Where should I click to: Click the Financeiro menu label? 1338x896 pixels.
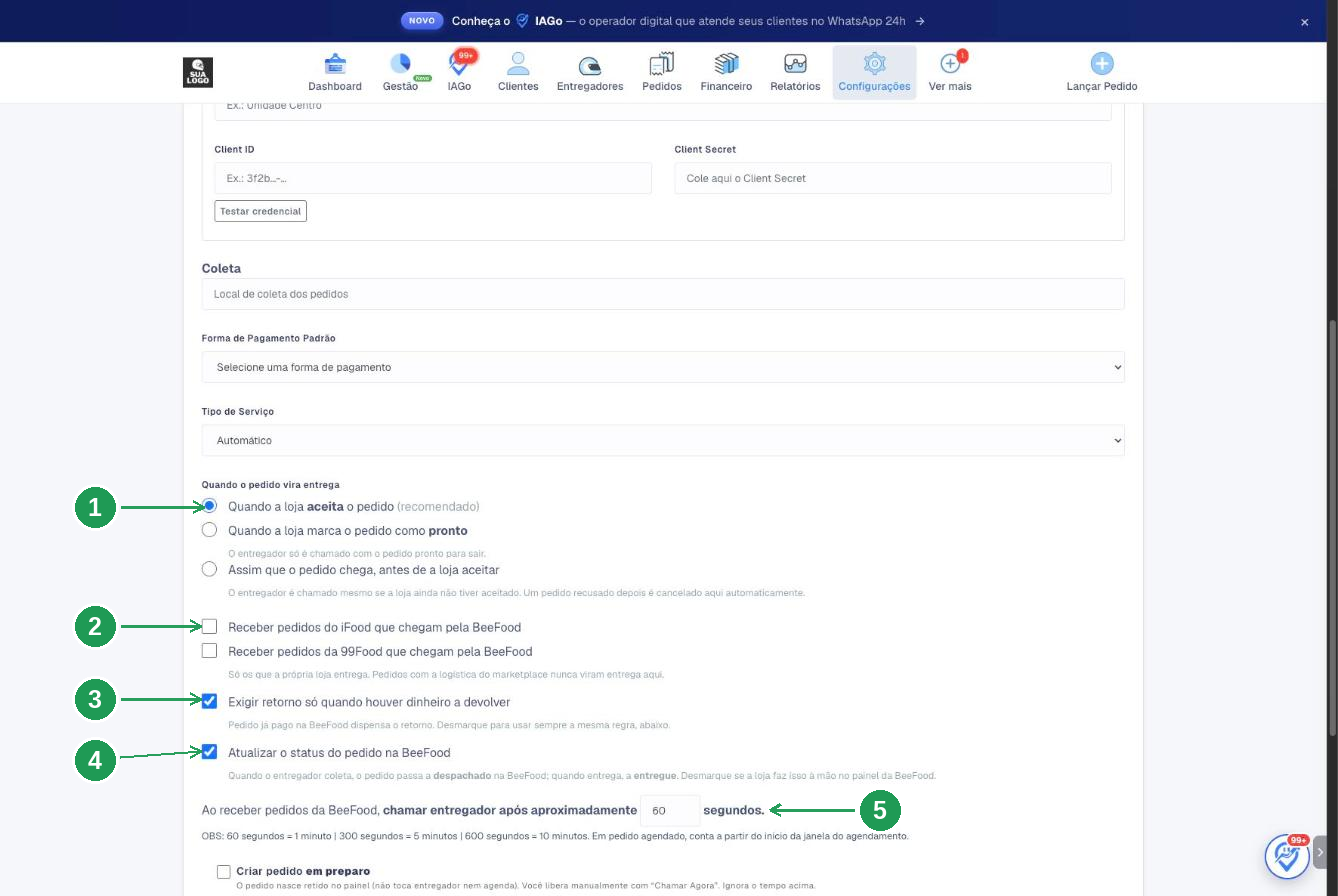click(726, 86)
